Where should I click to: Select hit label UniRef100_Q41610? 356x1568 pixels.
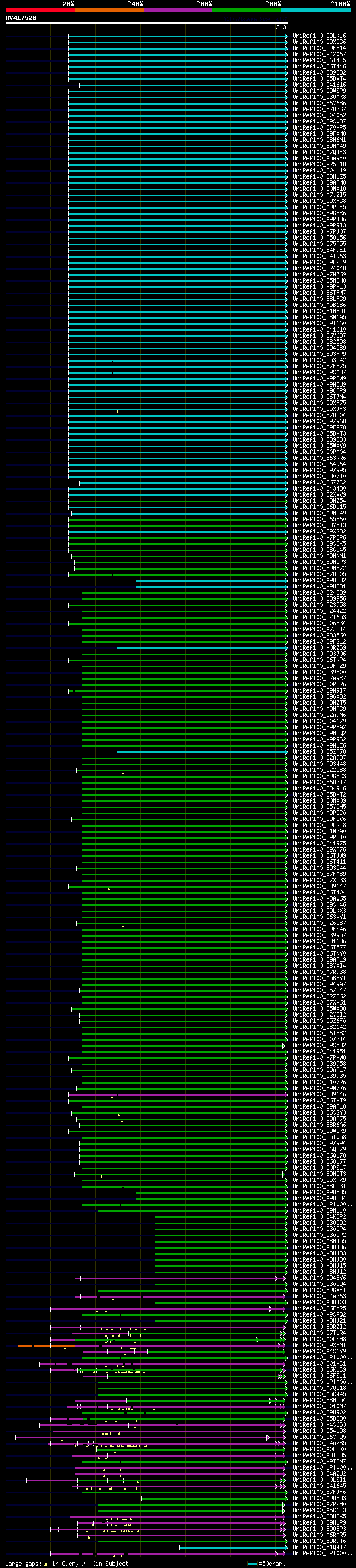pyautogui.click(x=319, y=329)
